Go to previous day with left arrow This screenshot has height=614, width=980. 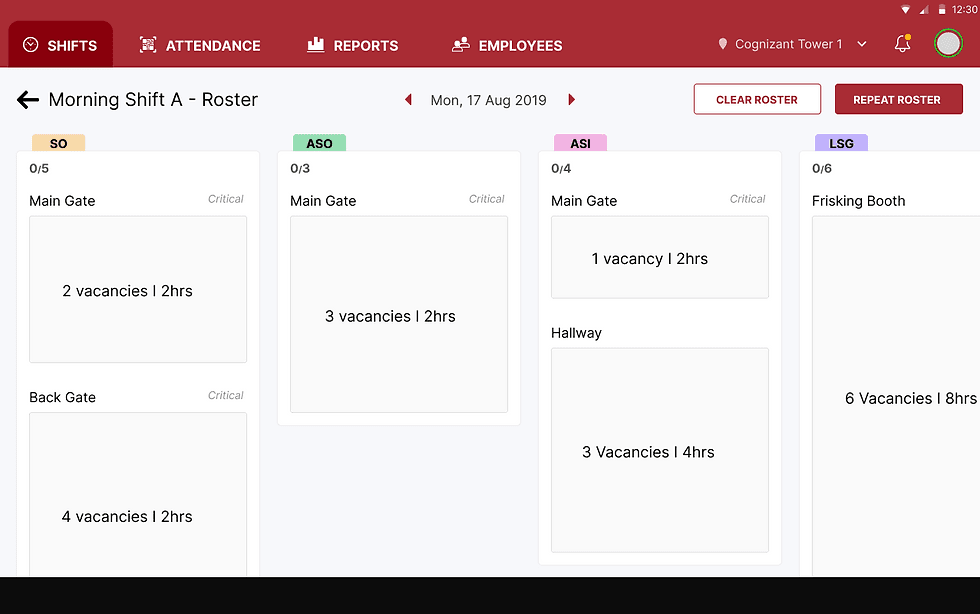(x=408, y=99)
